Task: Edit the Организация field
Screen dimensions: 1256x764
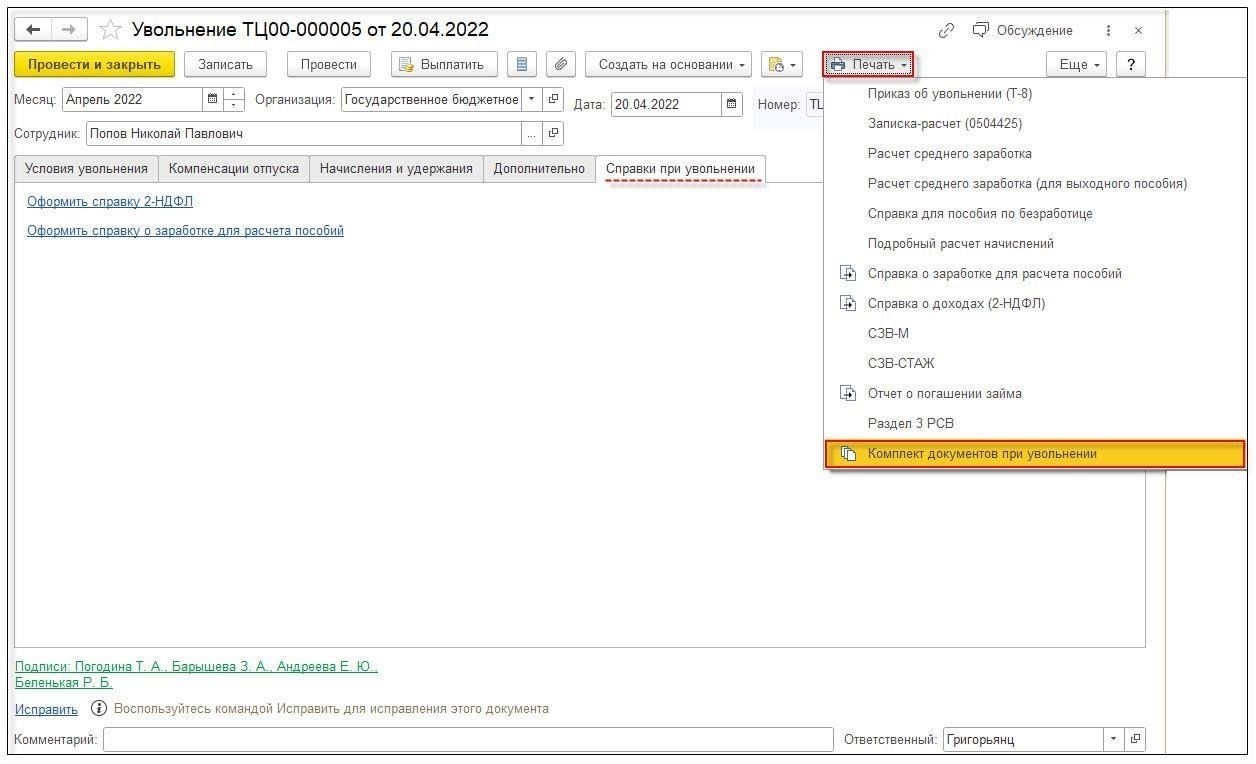Action: pos(431,100)
